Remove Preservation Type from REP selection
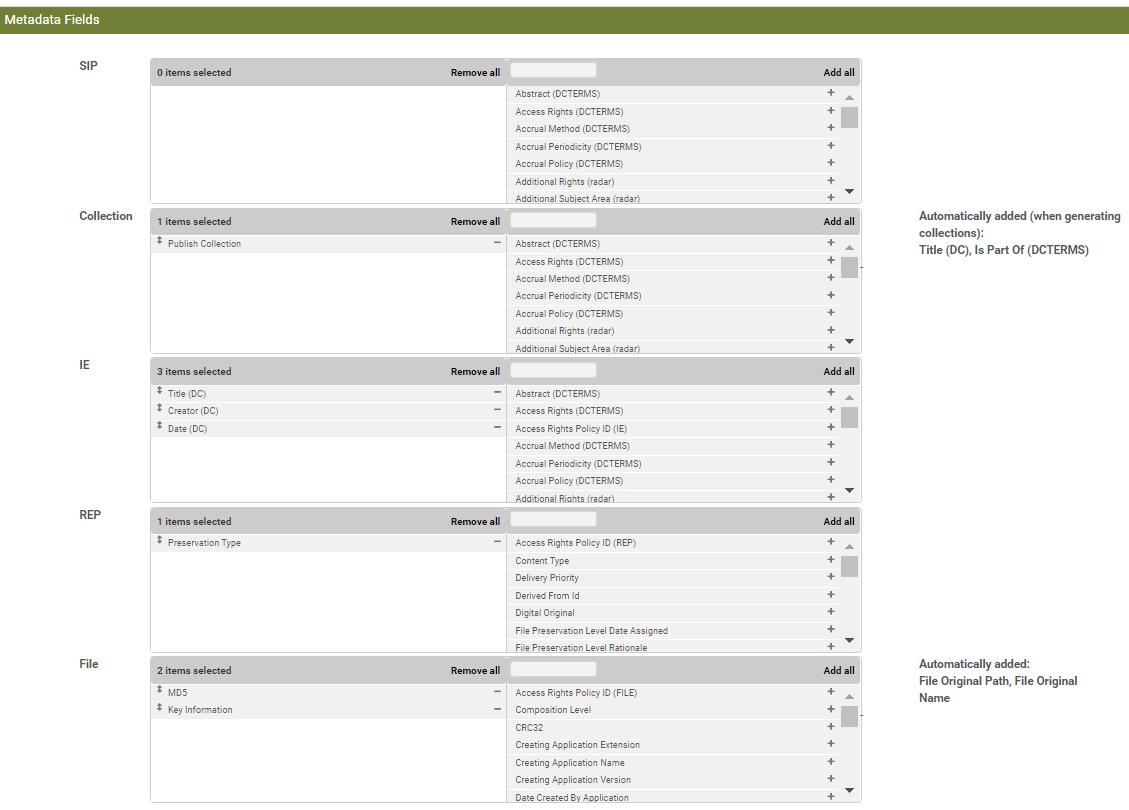 pos(497,542)
